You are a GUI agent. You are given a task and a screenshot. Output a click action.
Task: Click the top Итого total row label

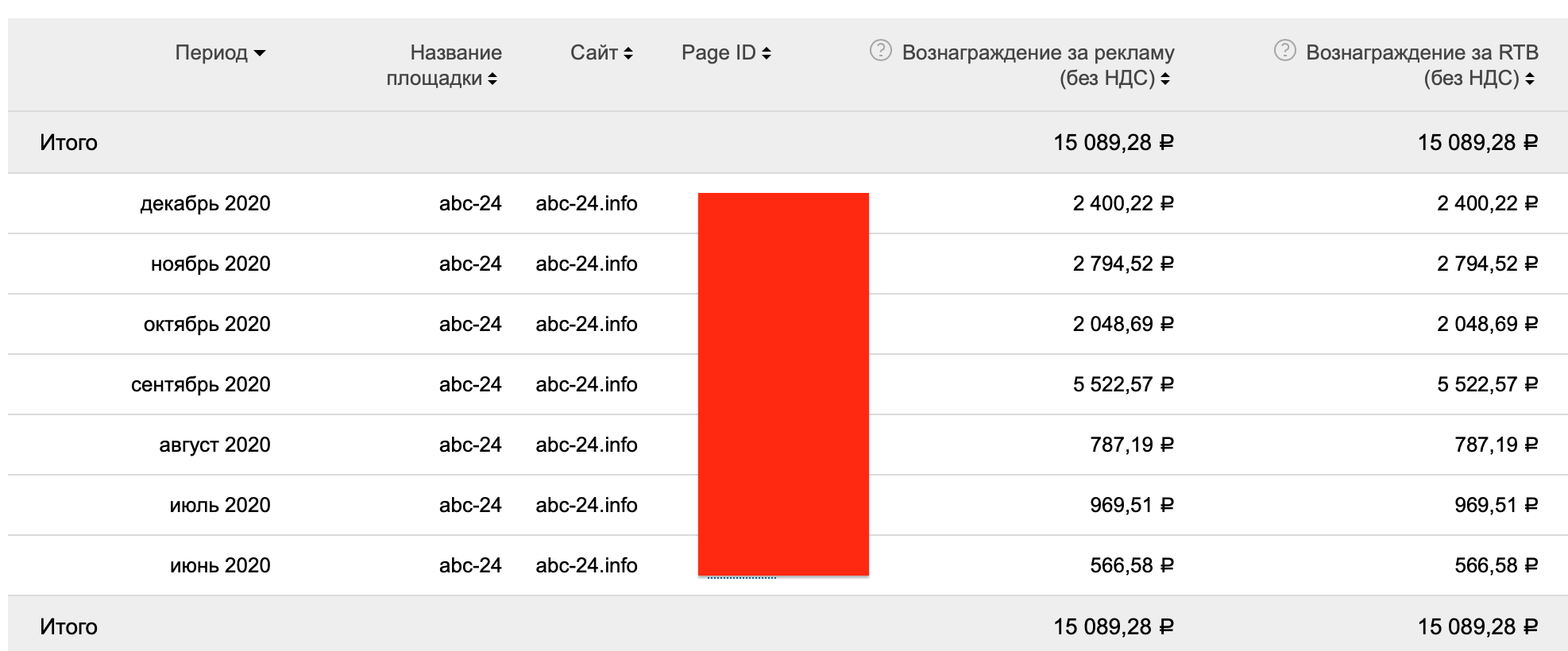coord(68,143)
